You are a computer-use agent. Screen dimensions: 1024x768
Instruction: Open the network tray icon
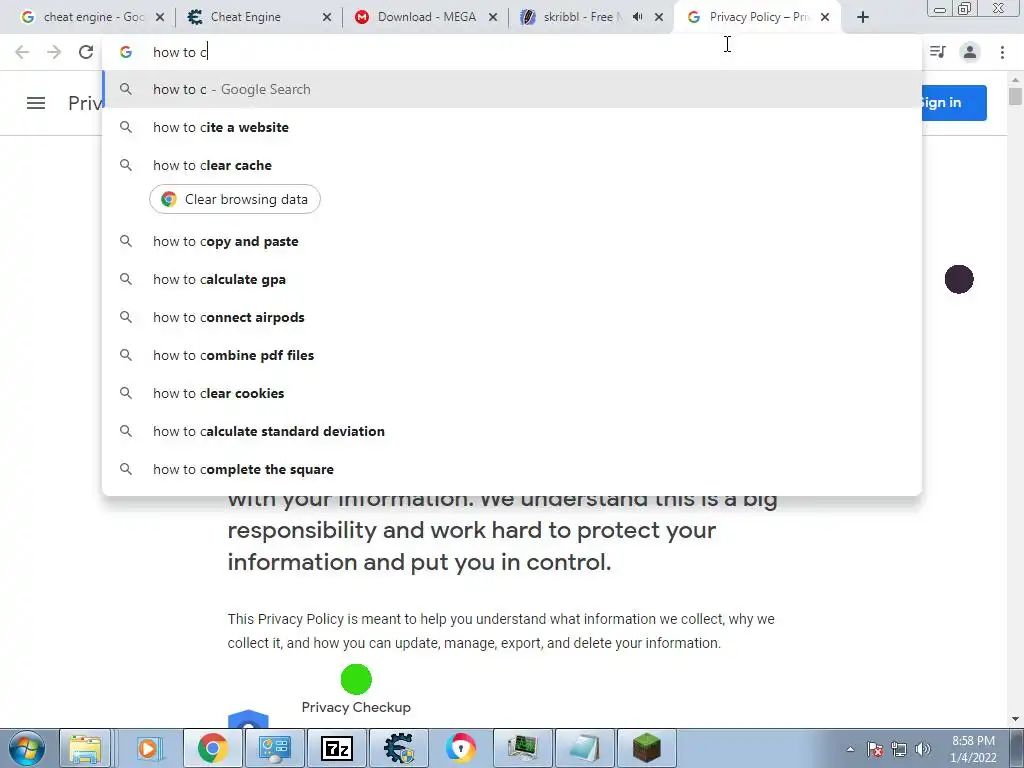tap(899, 749)
